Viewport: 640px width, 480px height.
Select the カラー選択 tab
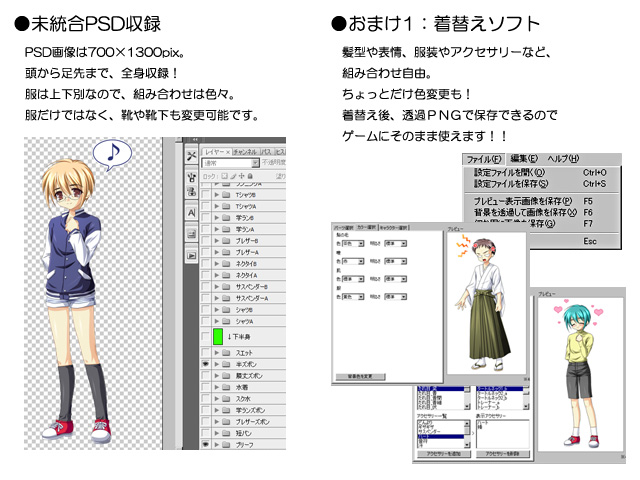[x=367, y=227]
